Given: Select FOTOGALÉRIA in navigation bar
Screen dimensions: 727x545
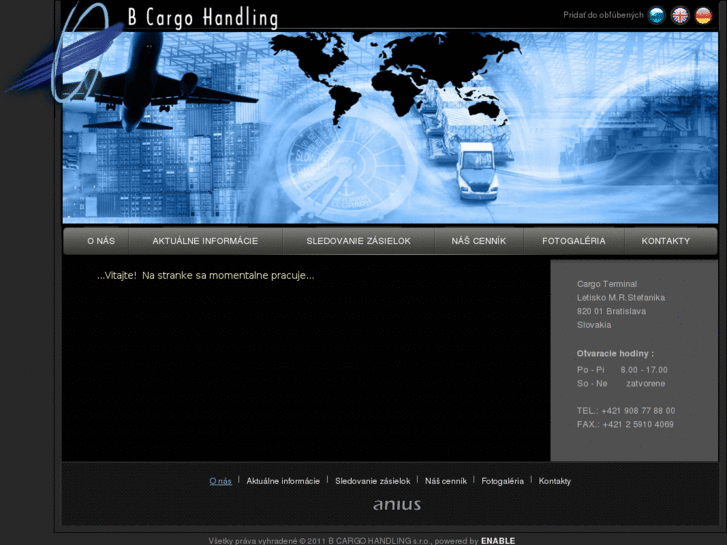Looking at the screenshot, I should click(574, 241).
